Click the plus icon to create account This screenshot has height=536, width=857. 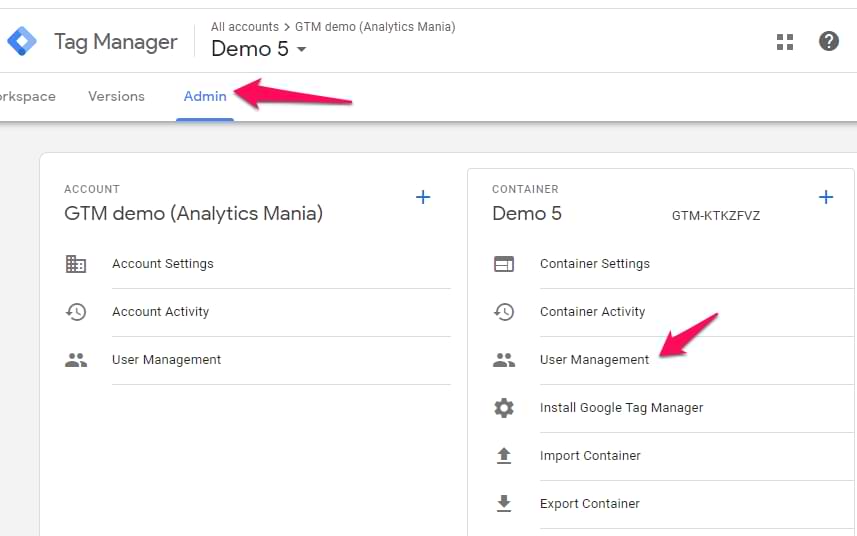[x=423, y=197]
